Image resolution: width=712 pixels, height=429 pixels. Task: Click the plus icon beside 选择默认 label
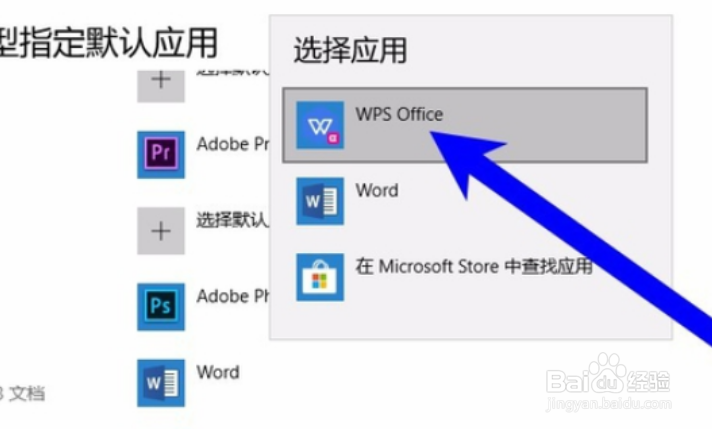tap(161, 231)
